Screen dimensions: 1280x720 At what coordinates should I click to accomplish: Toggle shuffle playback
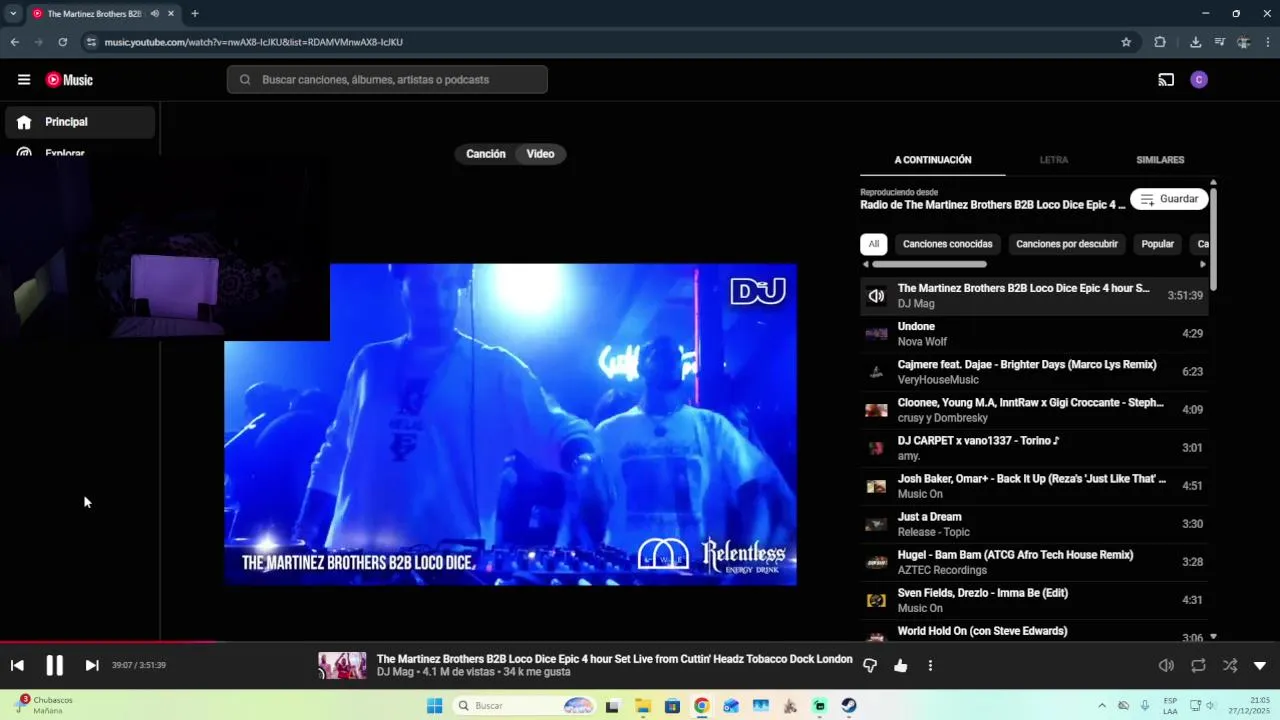(1230, 665)
